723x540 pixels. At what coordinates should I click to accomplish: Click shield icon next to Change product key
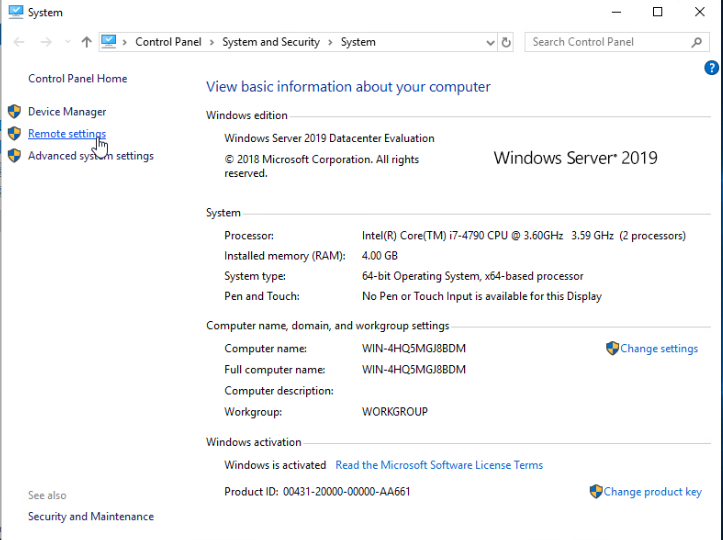point(596,491)
